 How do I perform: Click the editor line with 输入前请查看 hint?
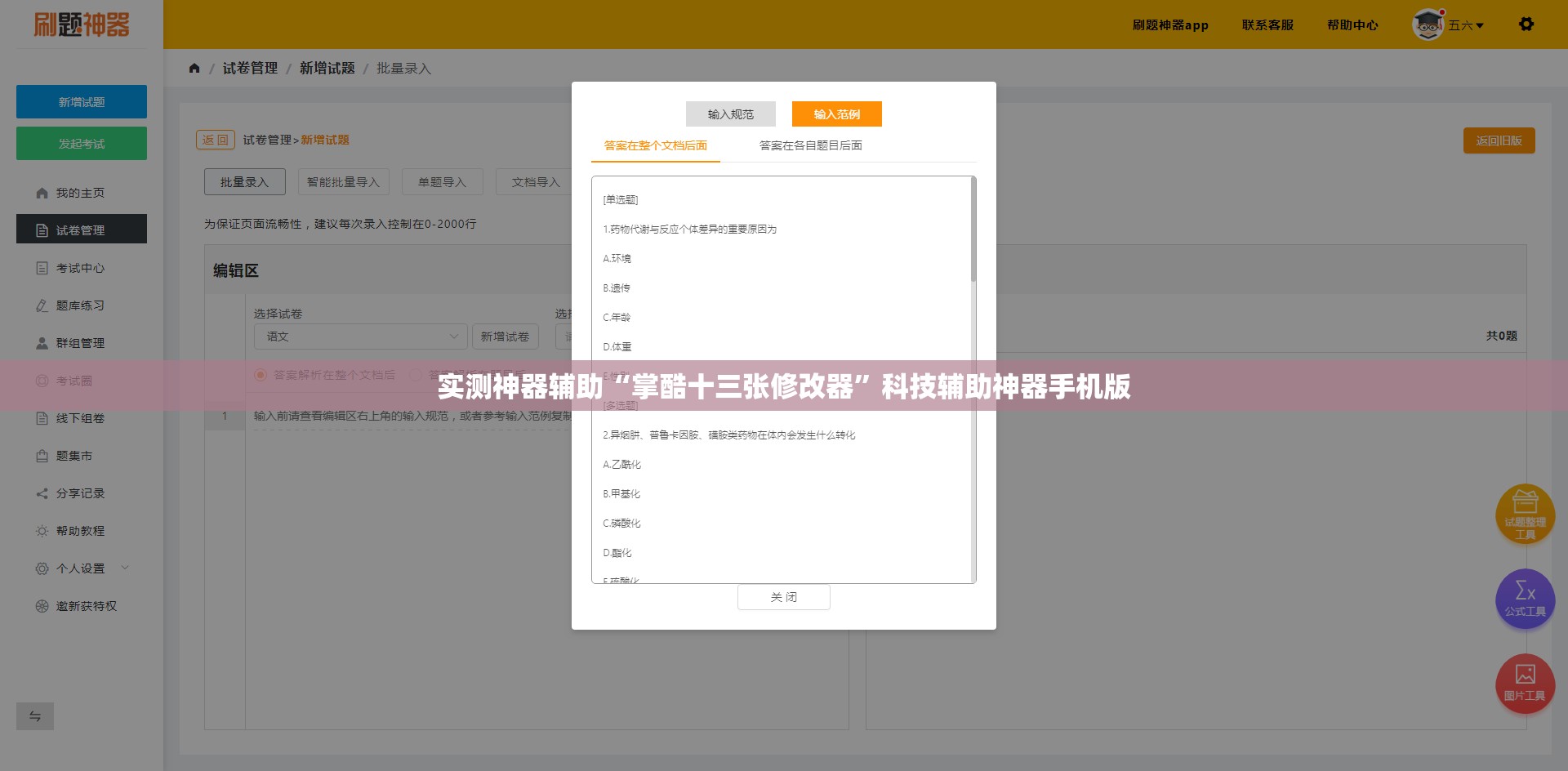[x=412, y=416]
